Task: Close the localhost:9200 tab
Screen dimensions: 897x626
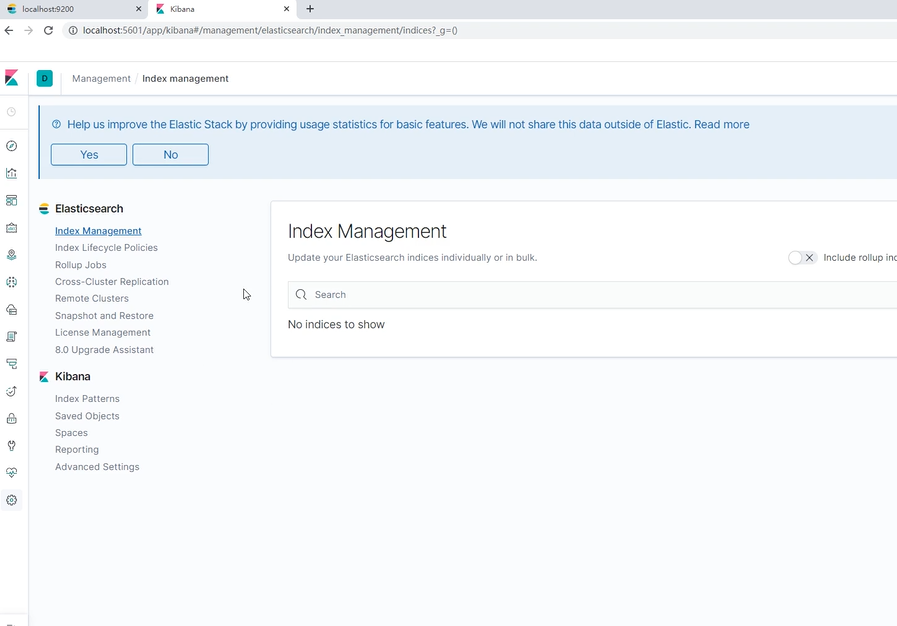Action: [138, 9]
